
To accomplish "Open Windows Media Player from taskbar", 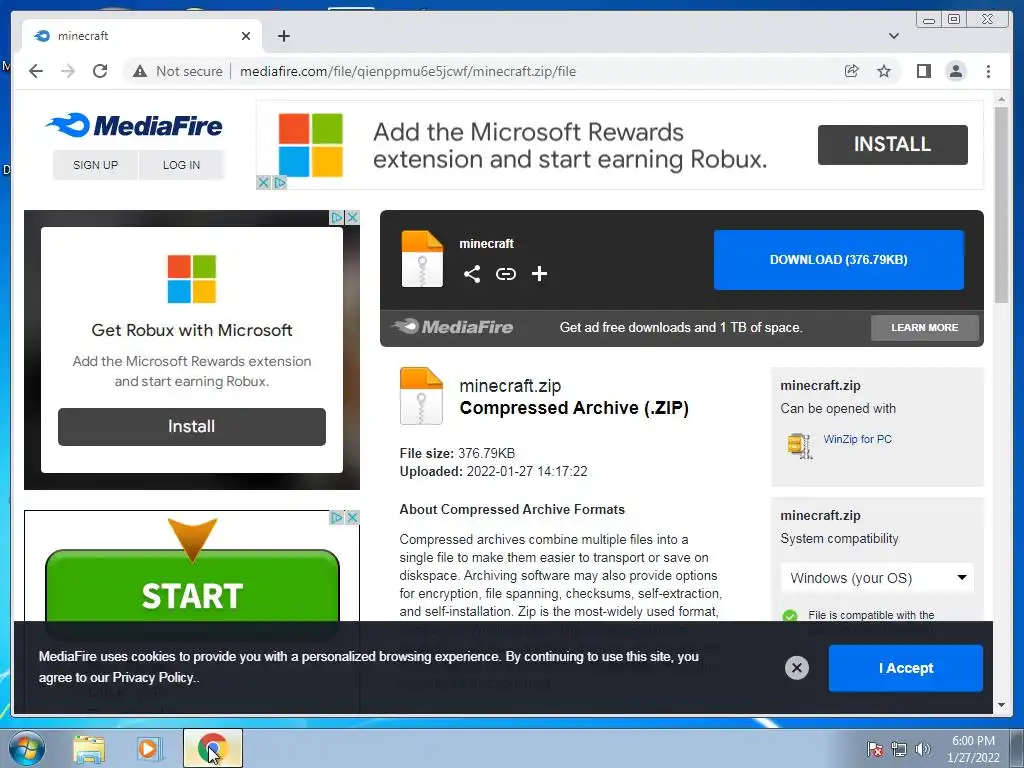I will (x=149, y=748).
